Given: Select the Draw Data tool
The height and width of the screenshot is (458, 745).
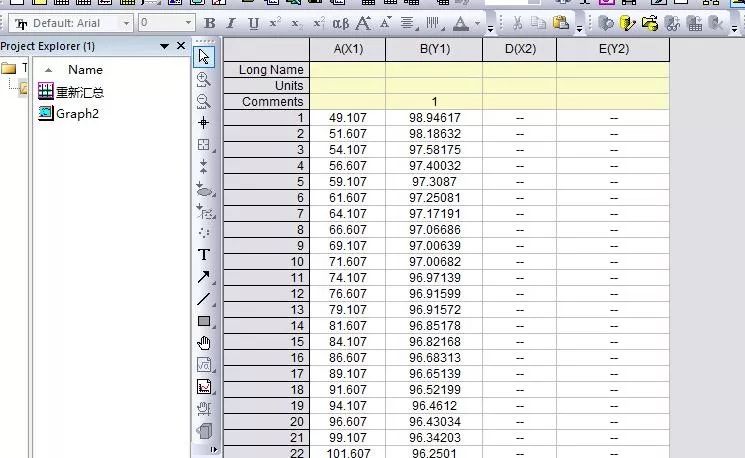Looking at the screenshot, I should [x=205, y=211].
